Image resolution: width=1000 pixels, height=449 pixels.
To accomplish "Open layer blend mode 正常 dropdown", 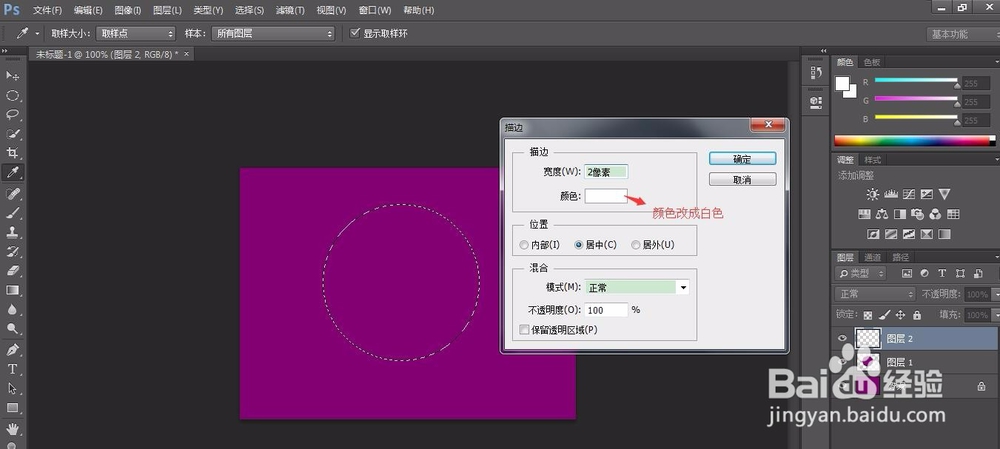I will tap(876, 294).
